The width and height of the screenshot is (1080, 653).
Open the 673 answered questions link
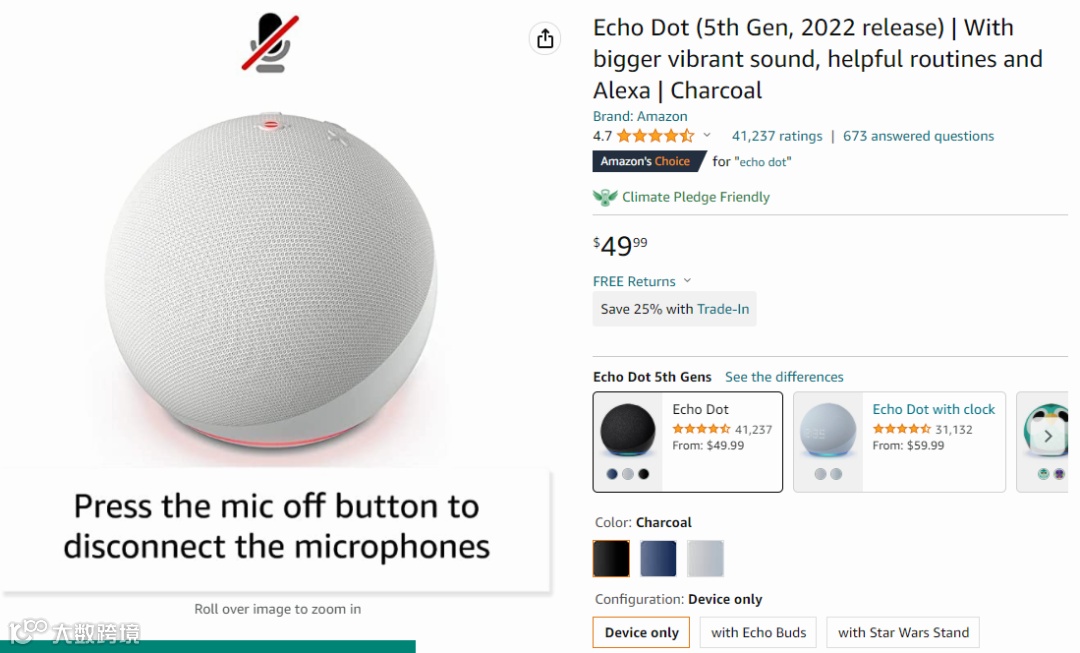pyautogui.click(x=918, y=136)
